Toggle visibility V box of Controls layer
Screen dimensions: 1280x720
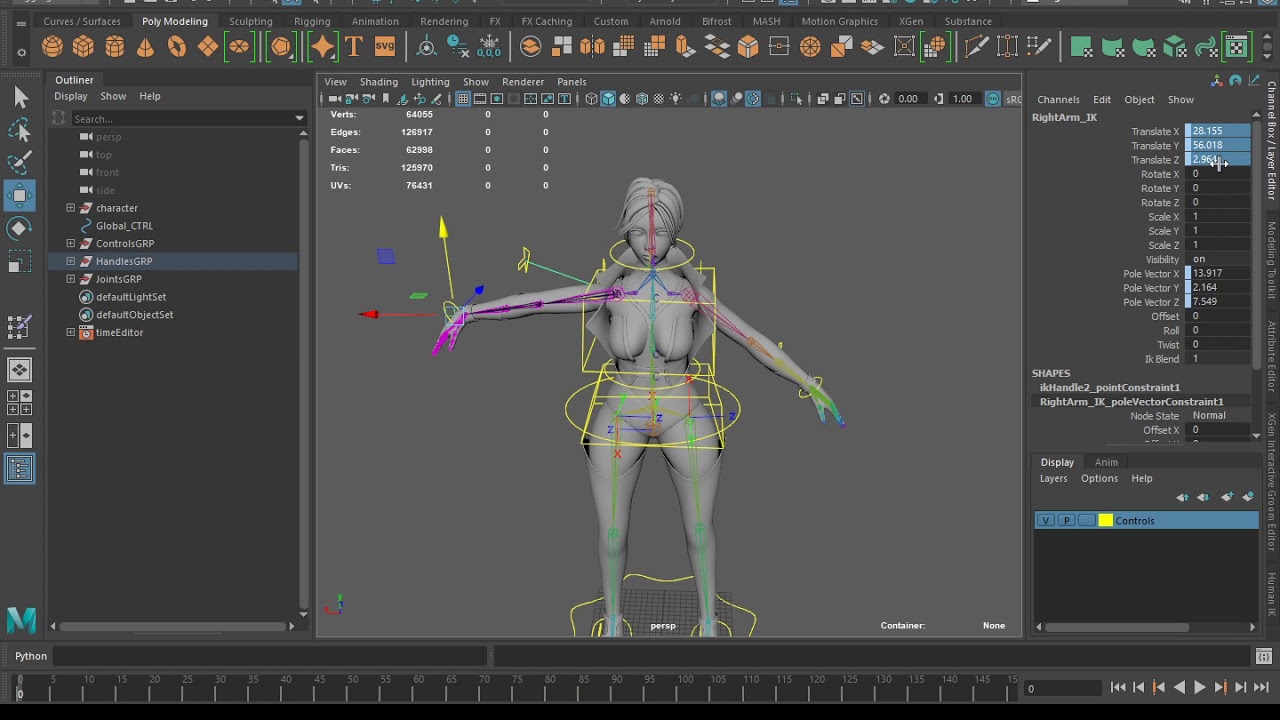[1045, 521]
